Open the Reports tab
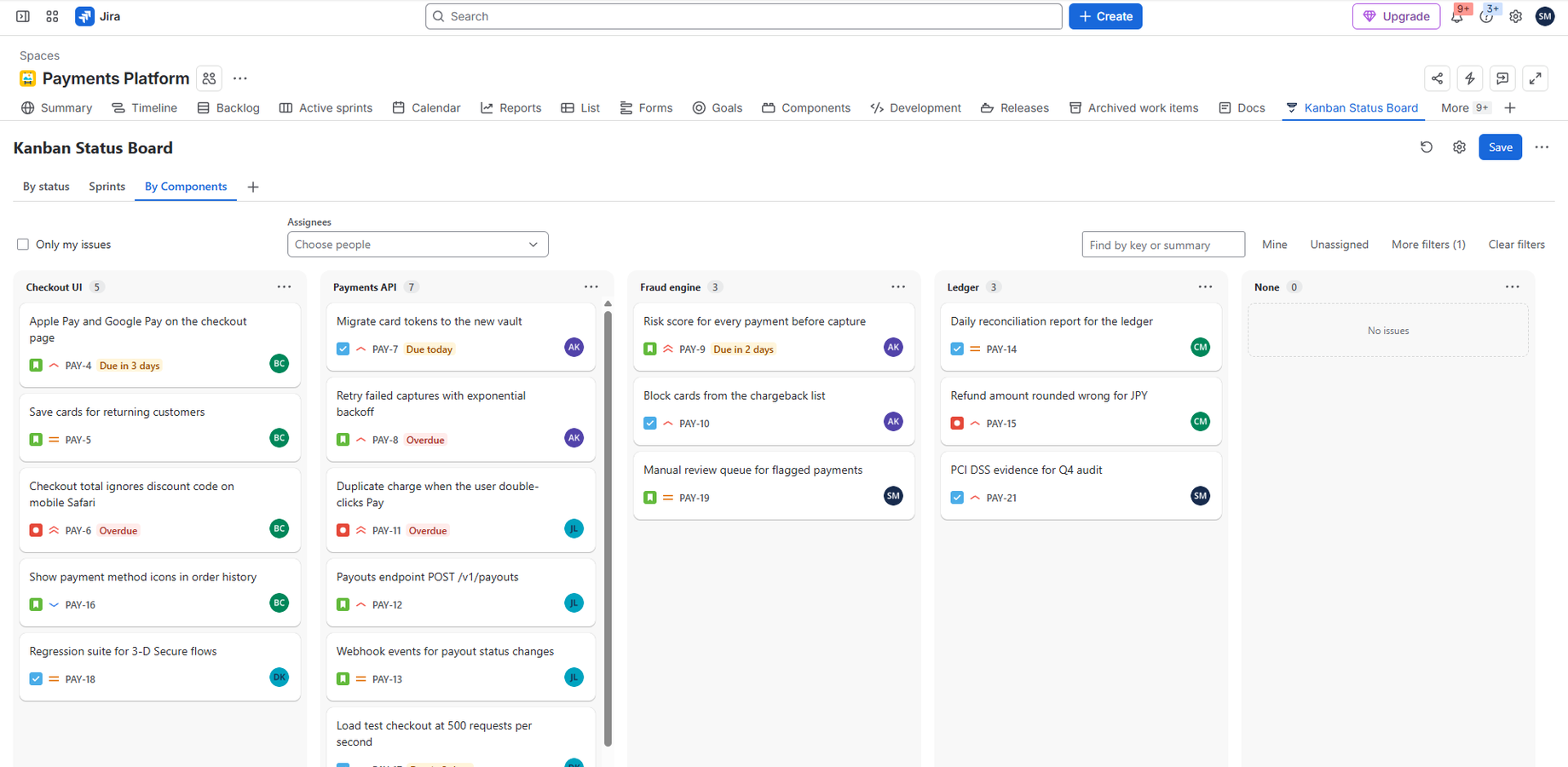The image size is (1568, 767). 511,108
